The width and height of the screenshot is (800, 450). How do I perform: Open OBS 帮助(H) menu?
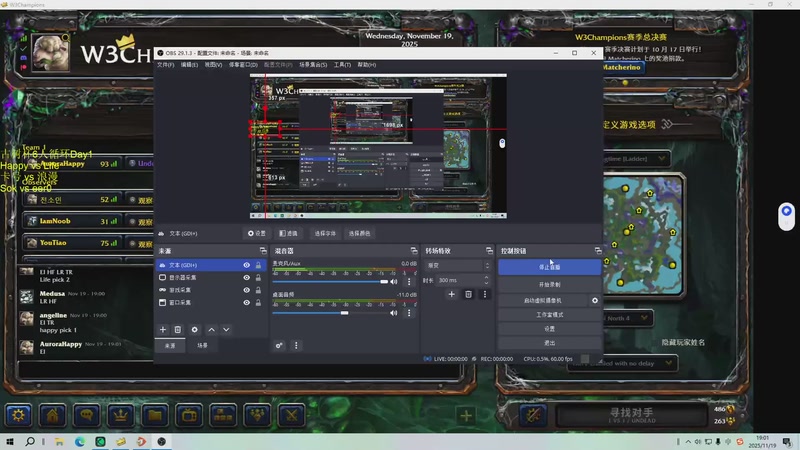point(366,65)
